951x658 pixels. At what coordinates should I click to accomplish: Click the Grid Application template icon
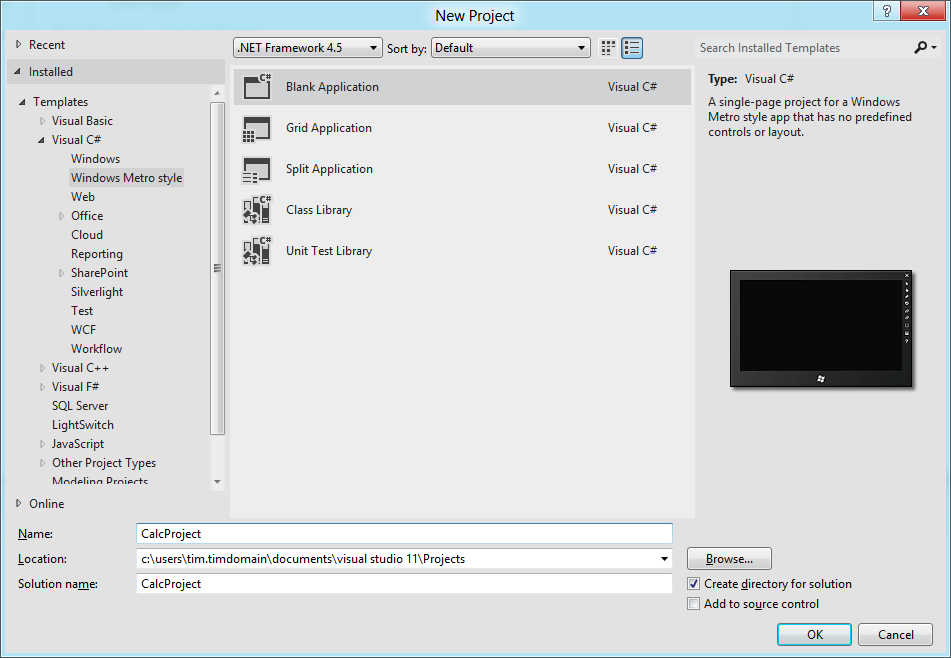coord(257,128)
